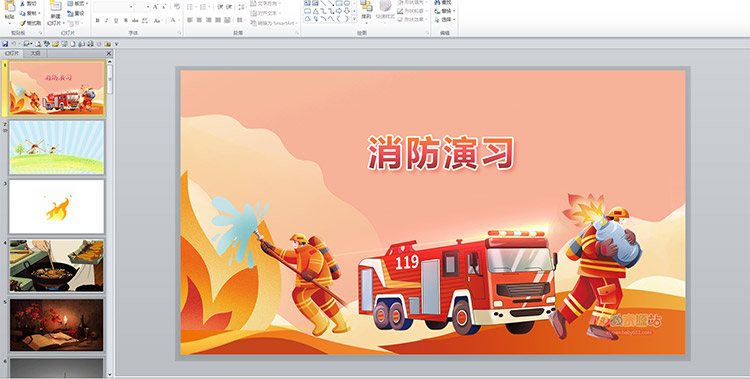Expand the shapes gallery more arrow
Screen dimensions: 750x379
(x=354, y=19)
